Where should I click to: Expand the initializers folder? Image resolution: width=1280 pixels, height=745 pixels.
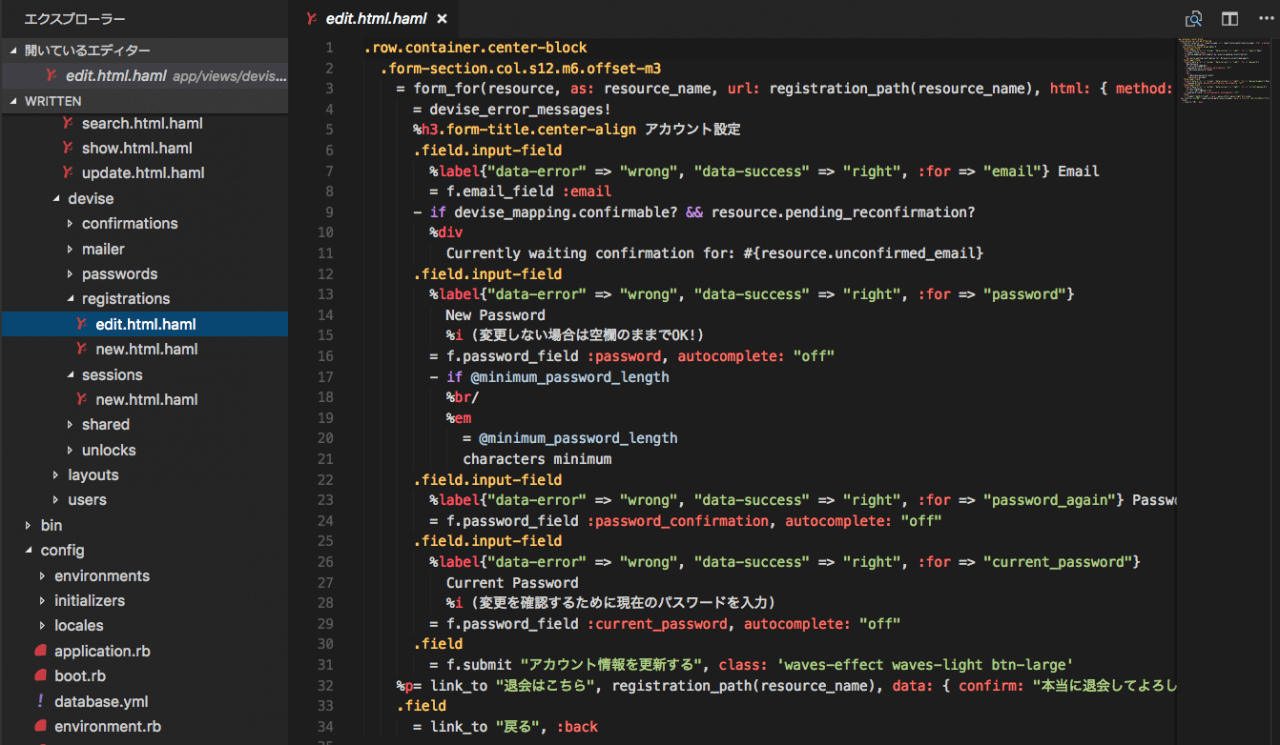[43, 601]
